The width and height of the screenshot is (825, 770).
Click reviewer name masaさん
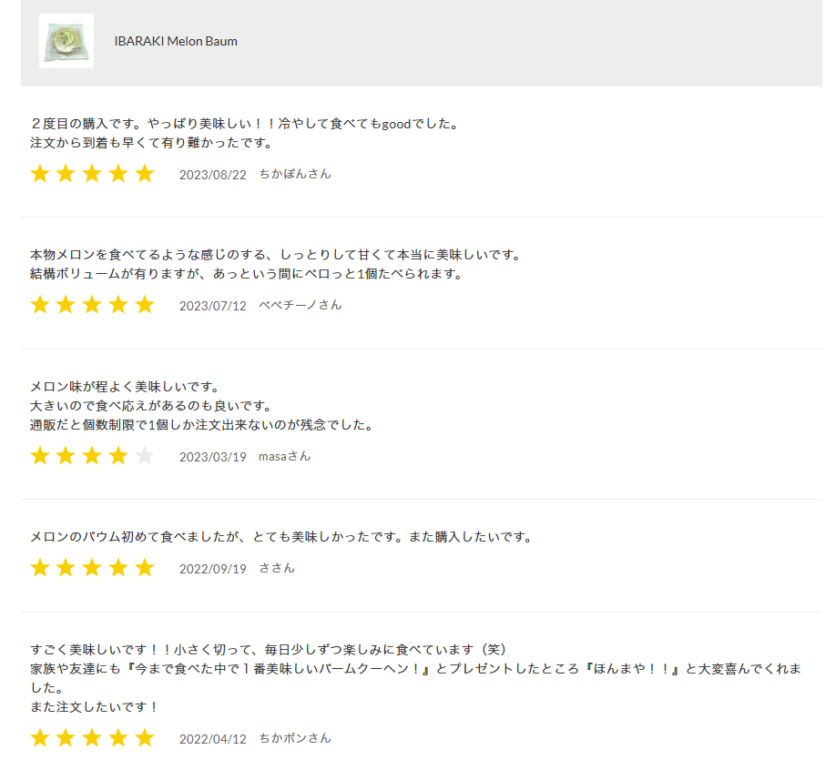[284, 456]
